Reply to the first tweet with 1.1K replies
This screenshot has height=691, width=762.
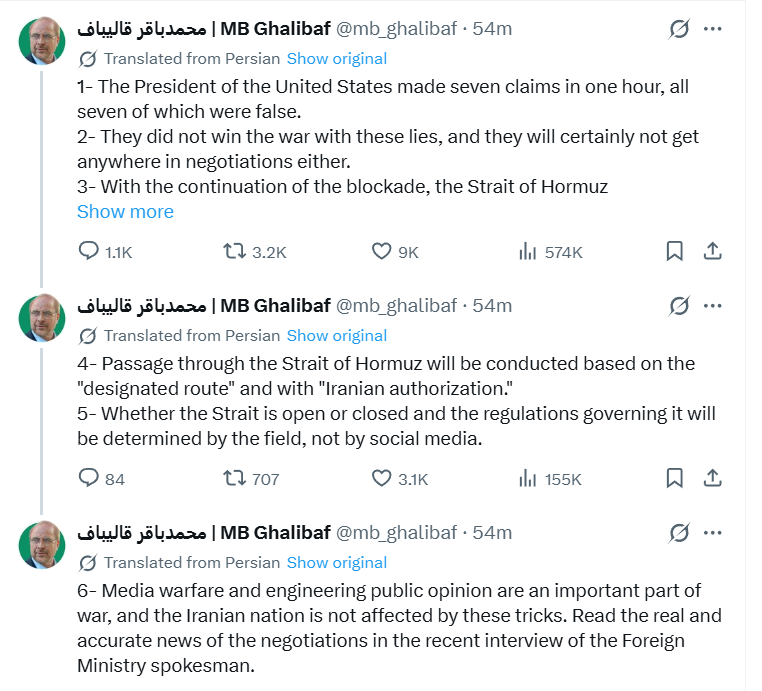89,252
